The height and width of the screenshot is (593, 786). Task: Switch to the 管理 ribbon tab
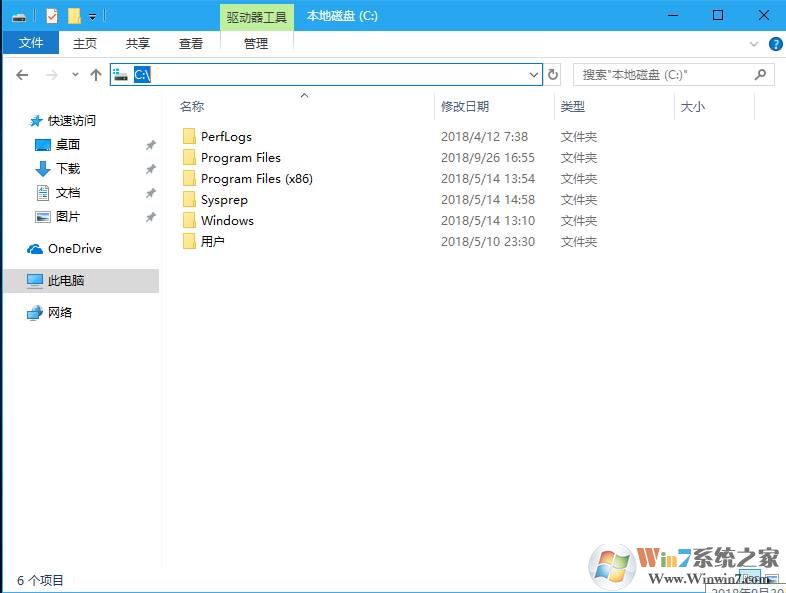coord(256,43)
